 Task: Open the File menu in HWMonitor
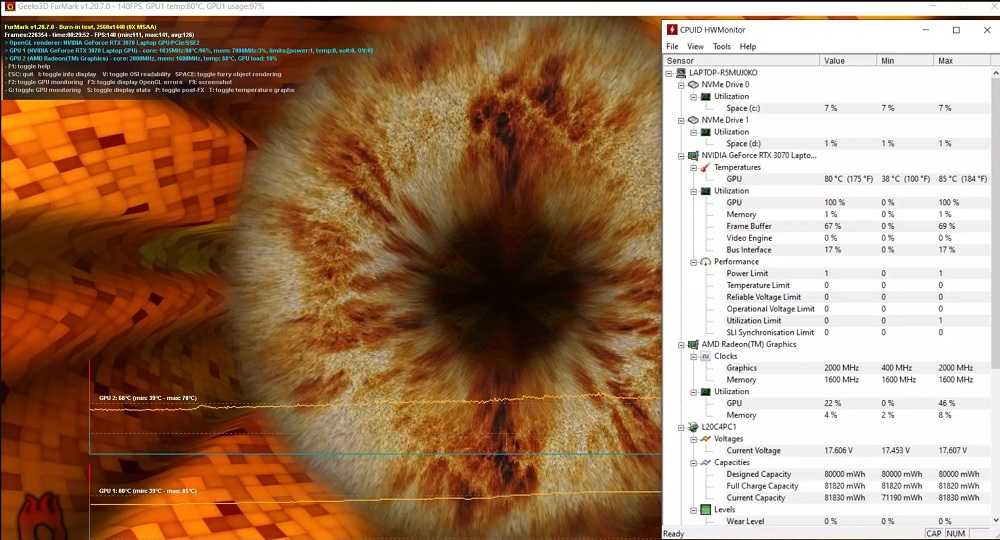[x=672, y=47]
